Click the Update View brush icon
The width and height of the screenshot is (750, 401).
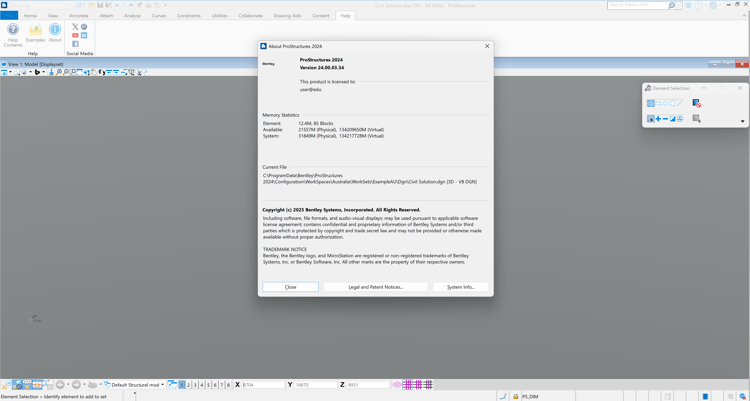pos(51,72)
